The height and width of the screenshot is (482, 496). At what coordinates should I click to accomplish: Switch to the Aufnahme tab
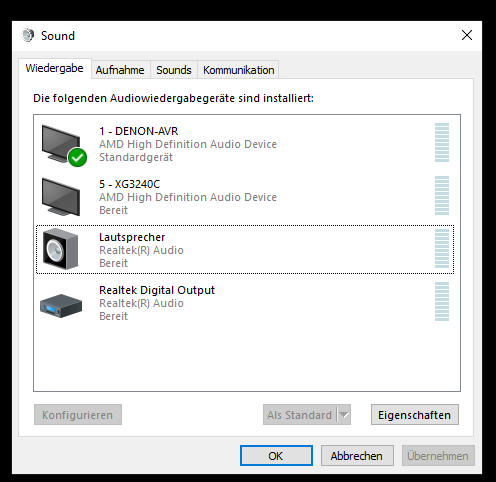click(120, 70)
